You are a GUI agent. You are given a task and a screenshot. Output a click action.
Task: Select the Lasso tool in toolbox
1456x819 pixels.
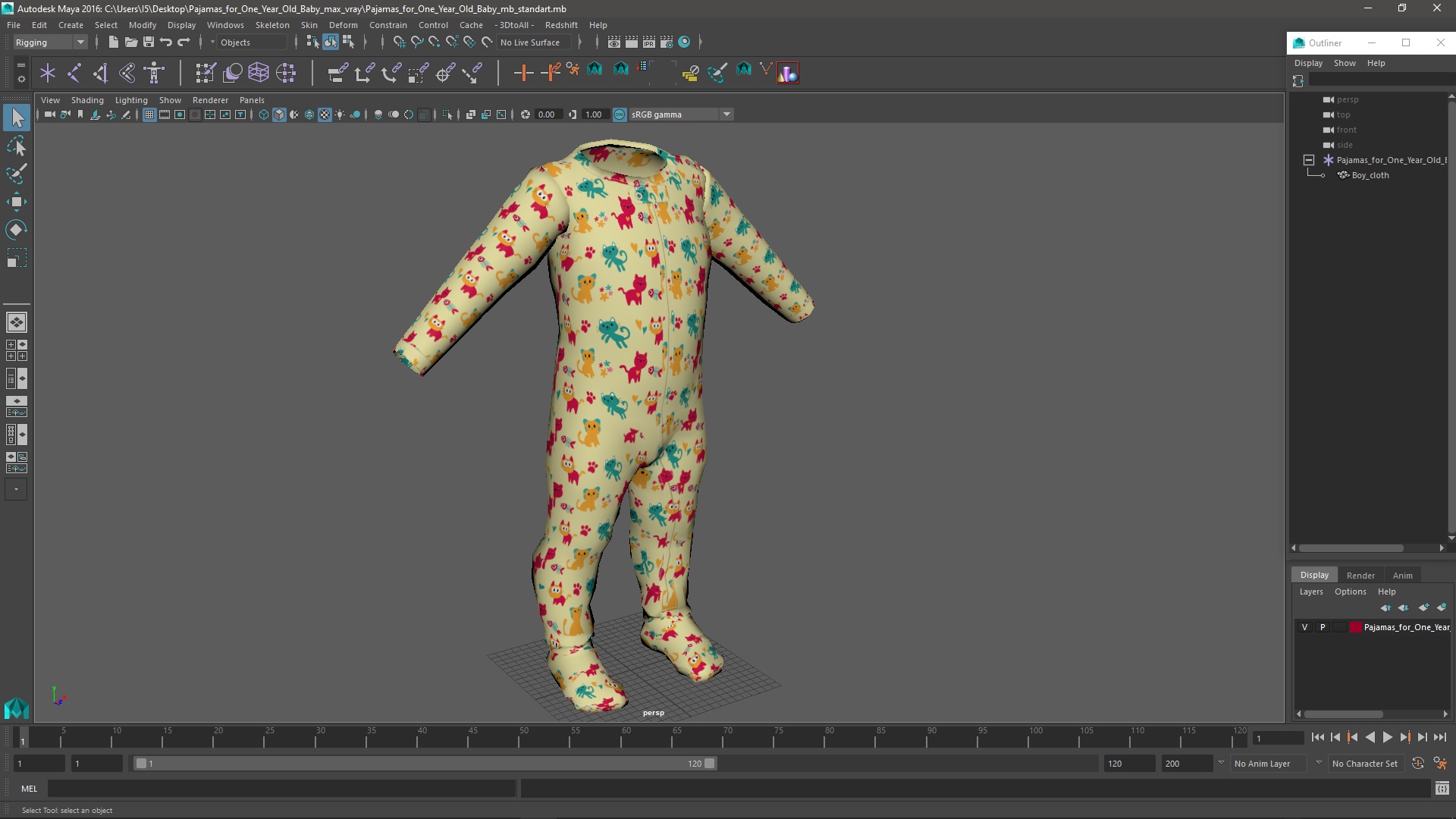(16, 146)
